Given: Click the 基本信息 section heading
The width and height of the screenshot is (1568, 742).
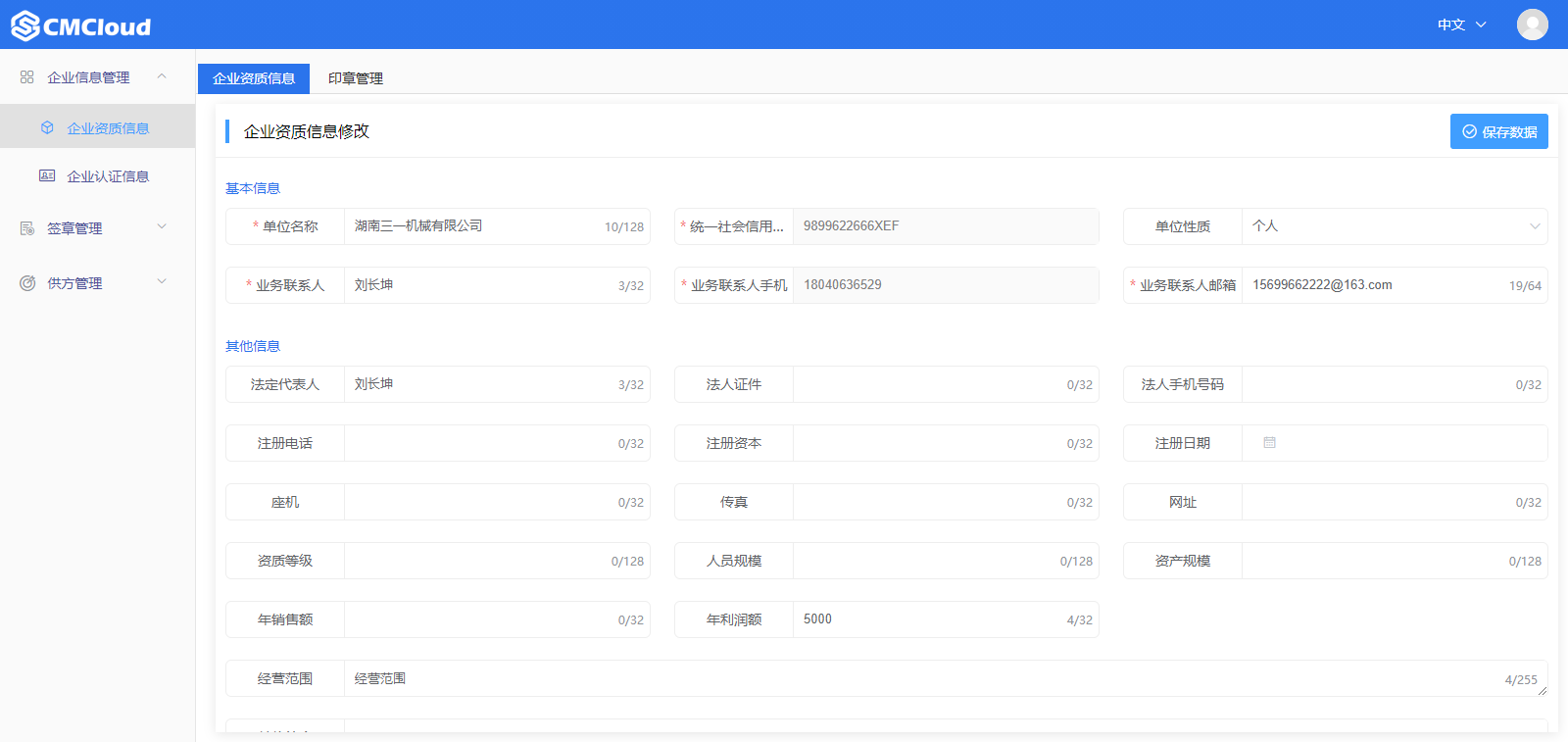Looking at the screenshot, I should 253,188.
